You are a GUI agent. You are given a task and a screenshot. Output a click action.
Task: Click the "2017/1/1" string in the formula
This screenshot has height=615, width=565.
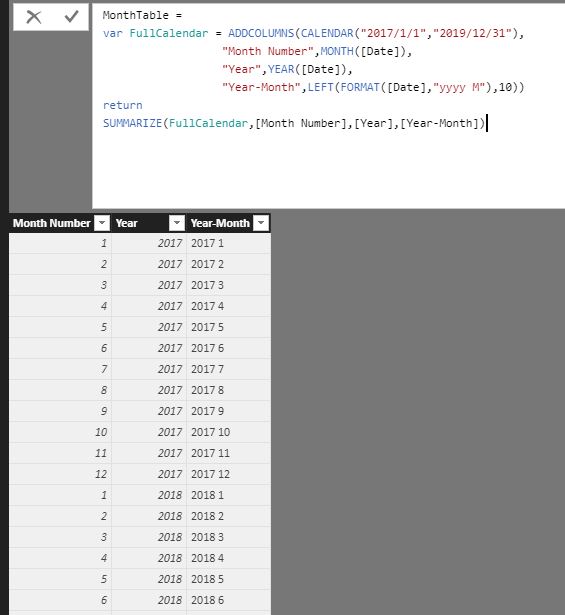tap(393, 33)
